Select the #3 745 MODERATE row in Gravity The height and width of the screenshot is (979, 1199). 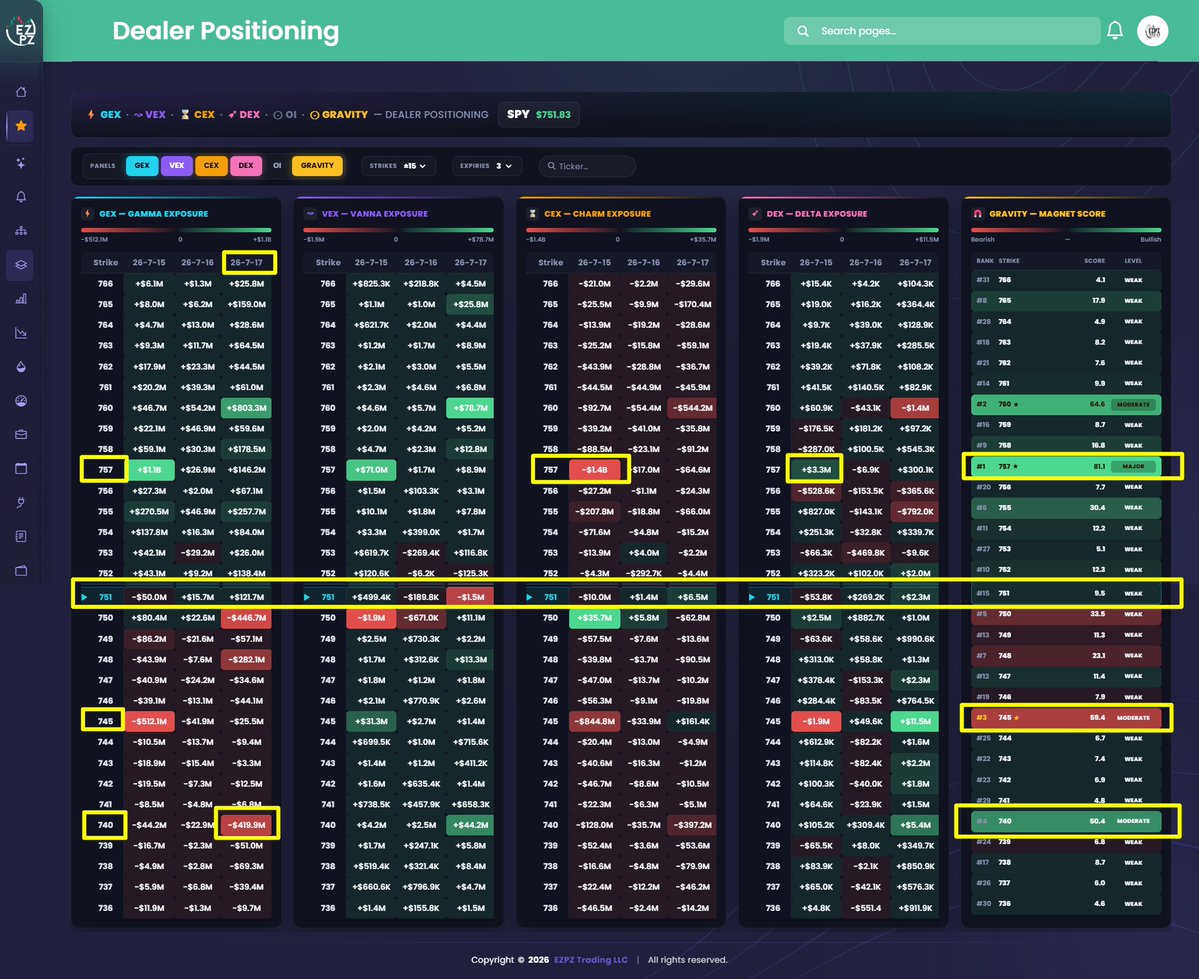pos(1066,718)
